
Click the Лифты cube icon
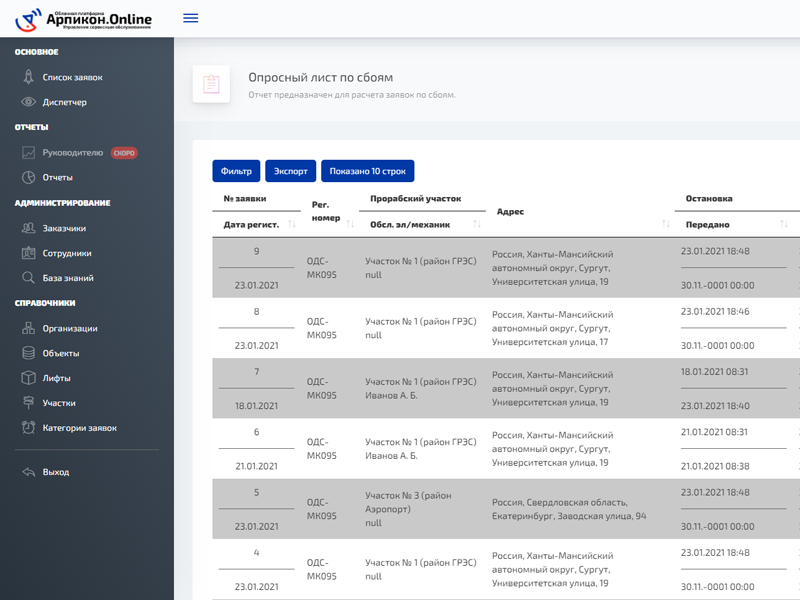29,378
